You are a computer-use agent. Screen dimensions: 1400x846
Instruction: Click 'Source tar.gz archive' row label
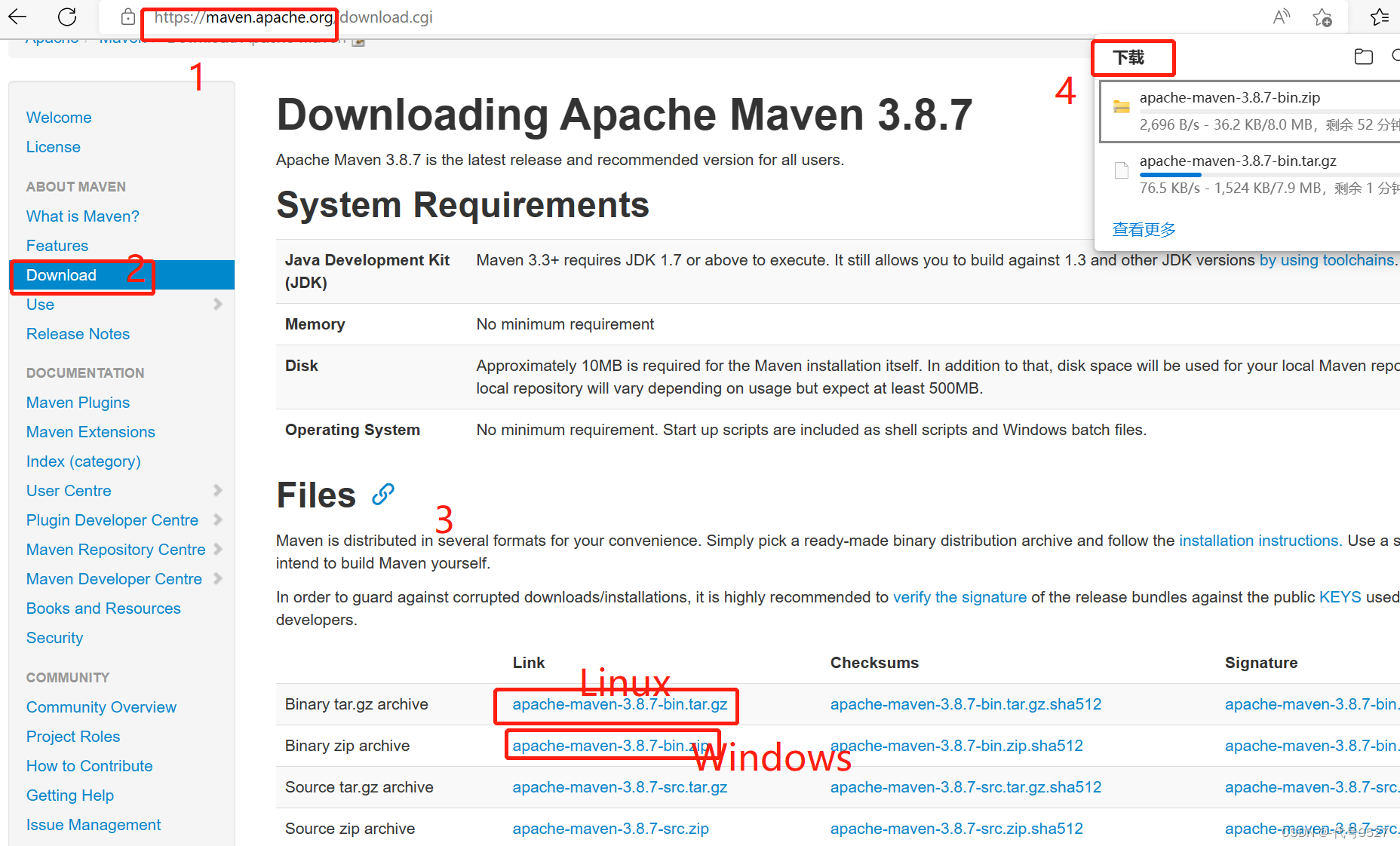pyautogui.click(x=359, y=787)
